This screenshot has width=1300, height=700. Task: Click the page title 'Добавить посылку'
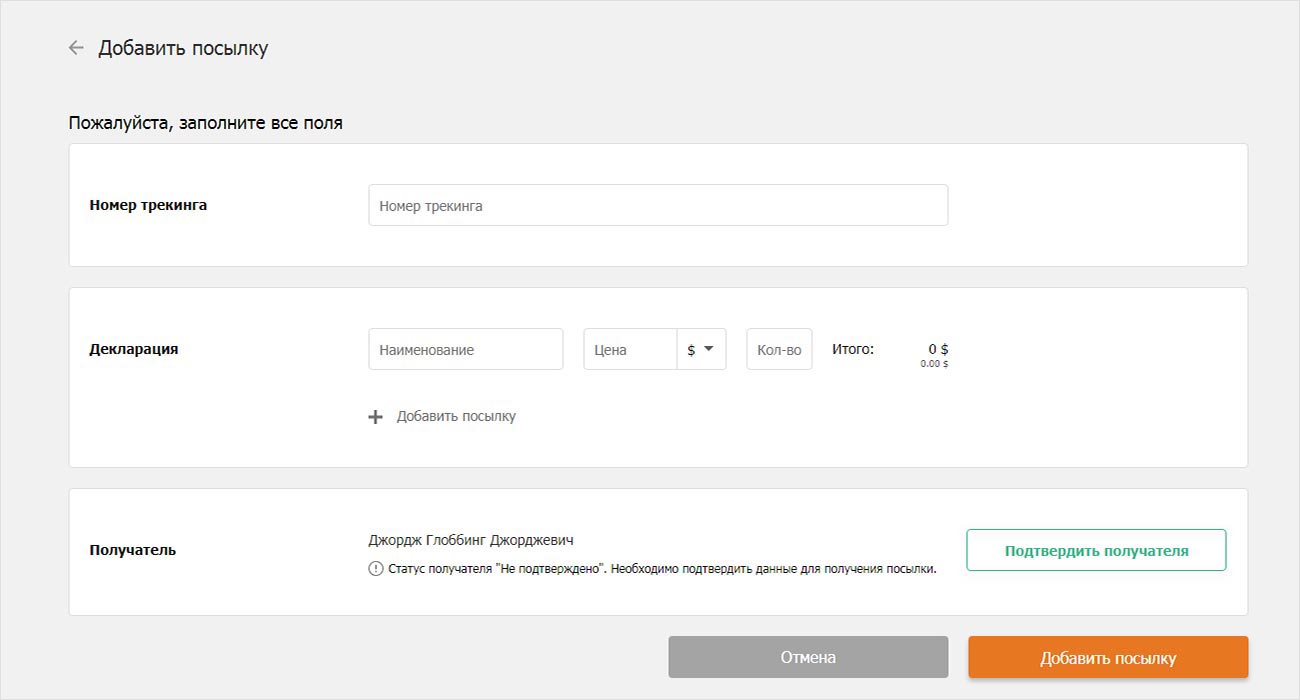pyautogui.click(x=183, y=48)
